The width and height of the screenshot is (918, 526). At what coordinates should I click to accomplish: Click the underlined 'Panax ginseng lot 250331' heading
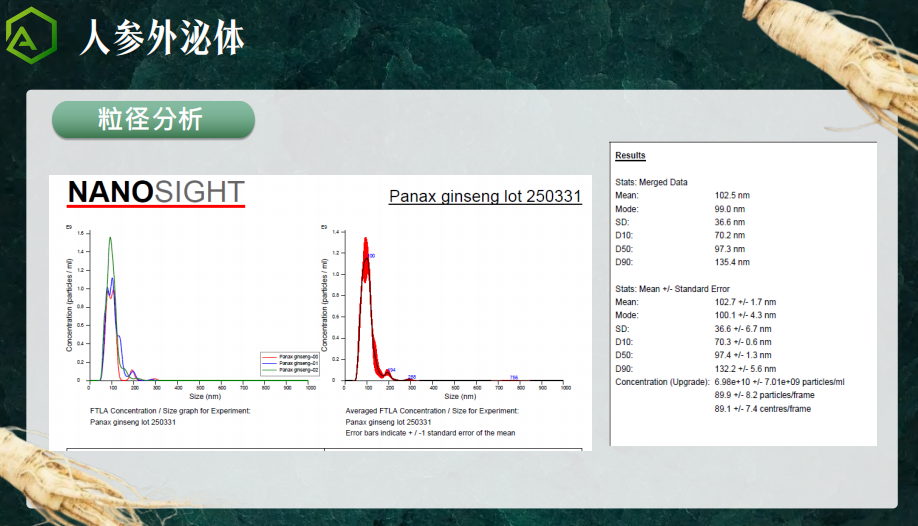tap(485, 196)
